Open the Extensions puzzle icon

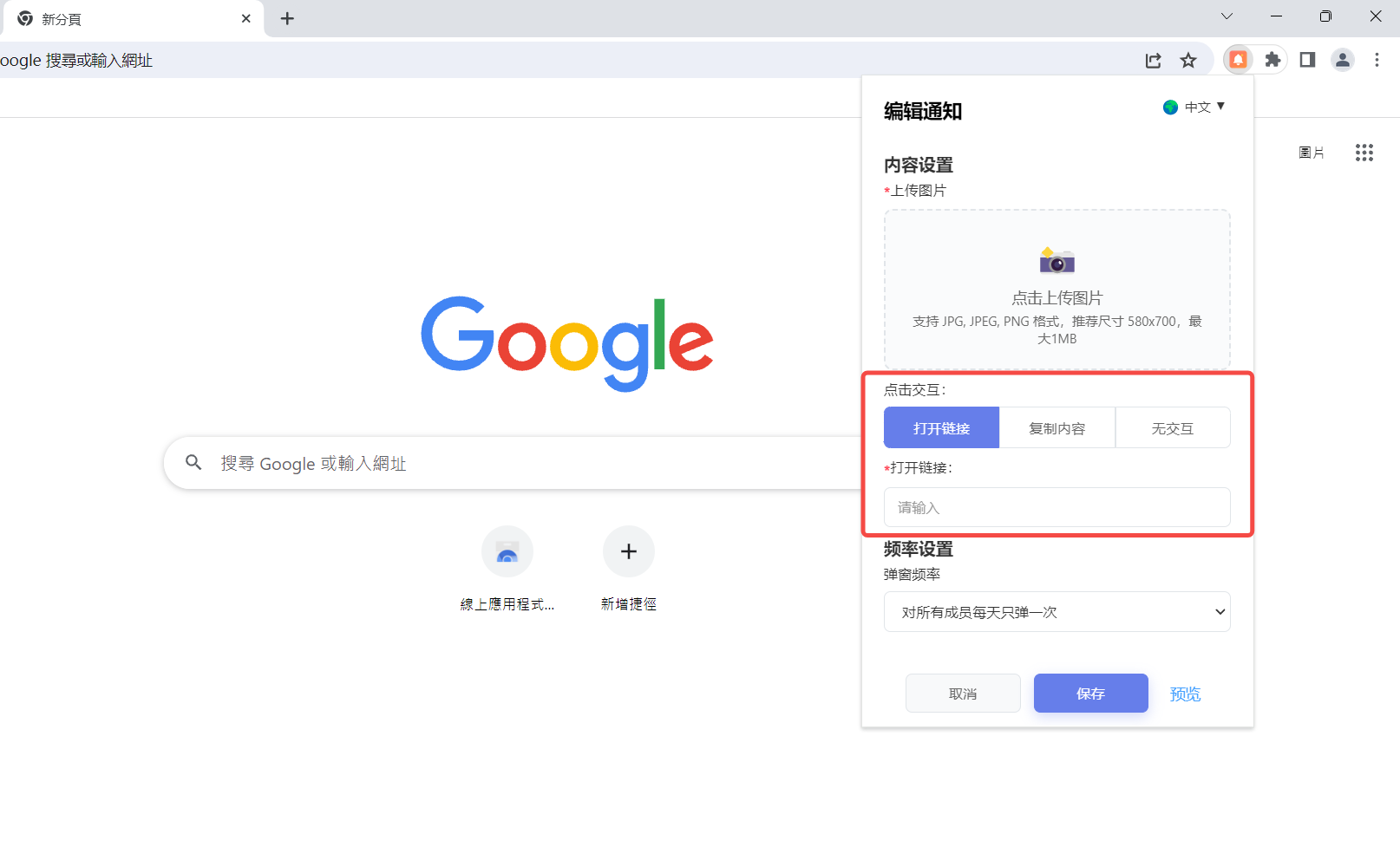click(x=1272, y=60)
